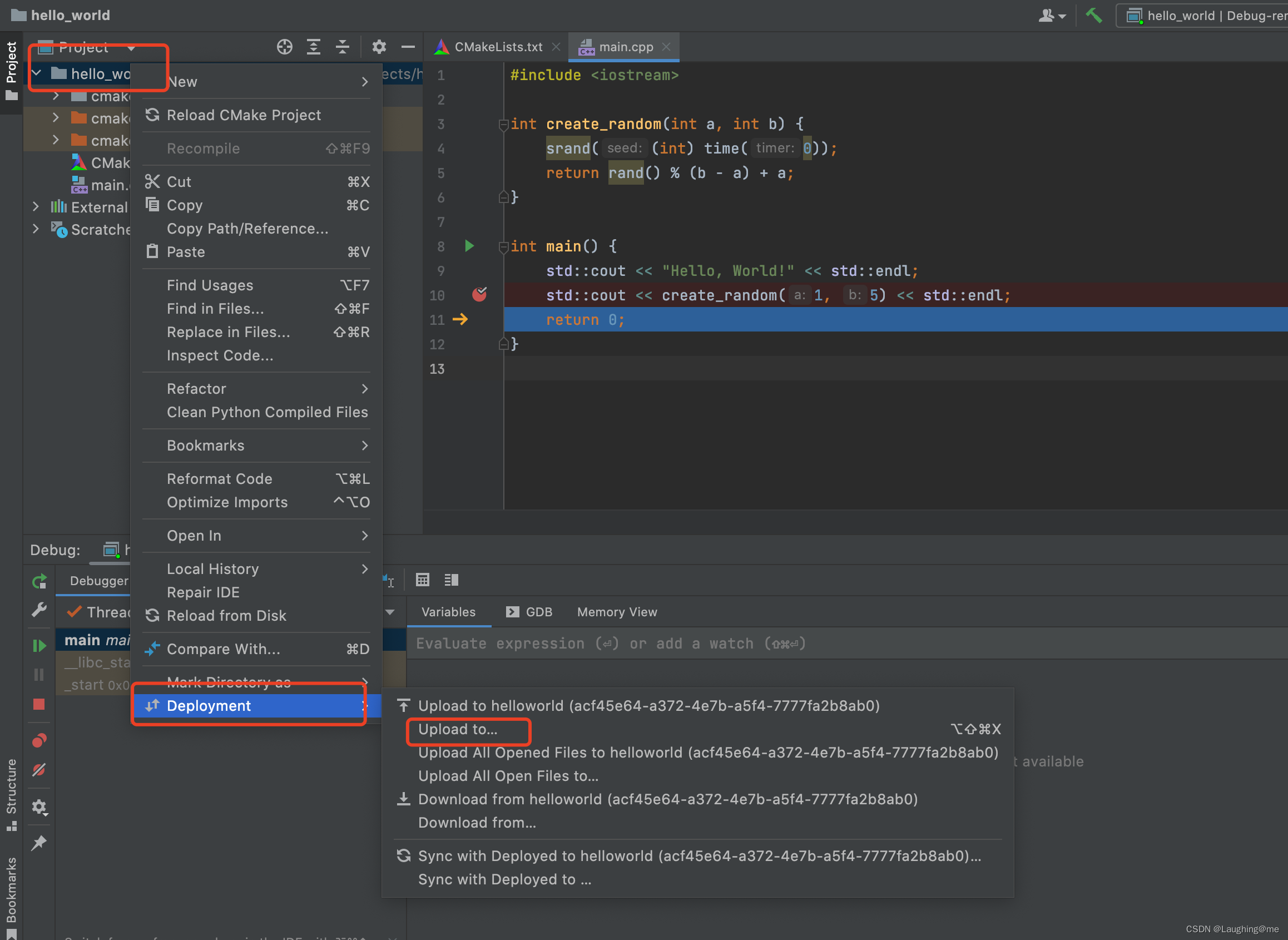Toggle Mute Breakpoints icon
This screenshot has width=1288, height=940.
click(x=39, y=769)
